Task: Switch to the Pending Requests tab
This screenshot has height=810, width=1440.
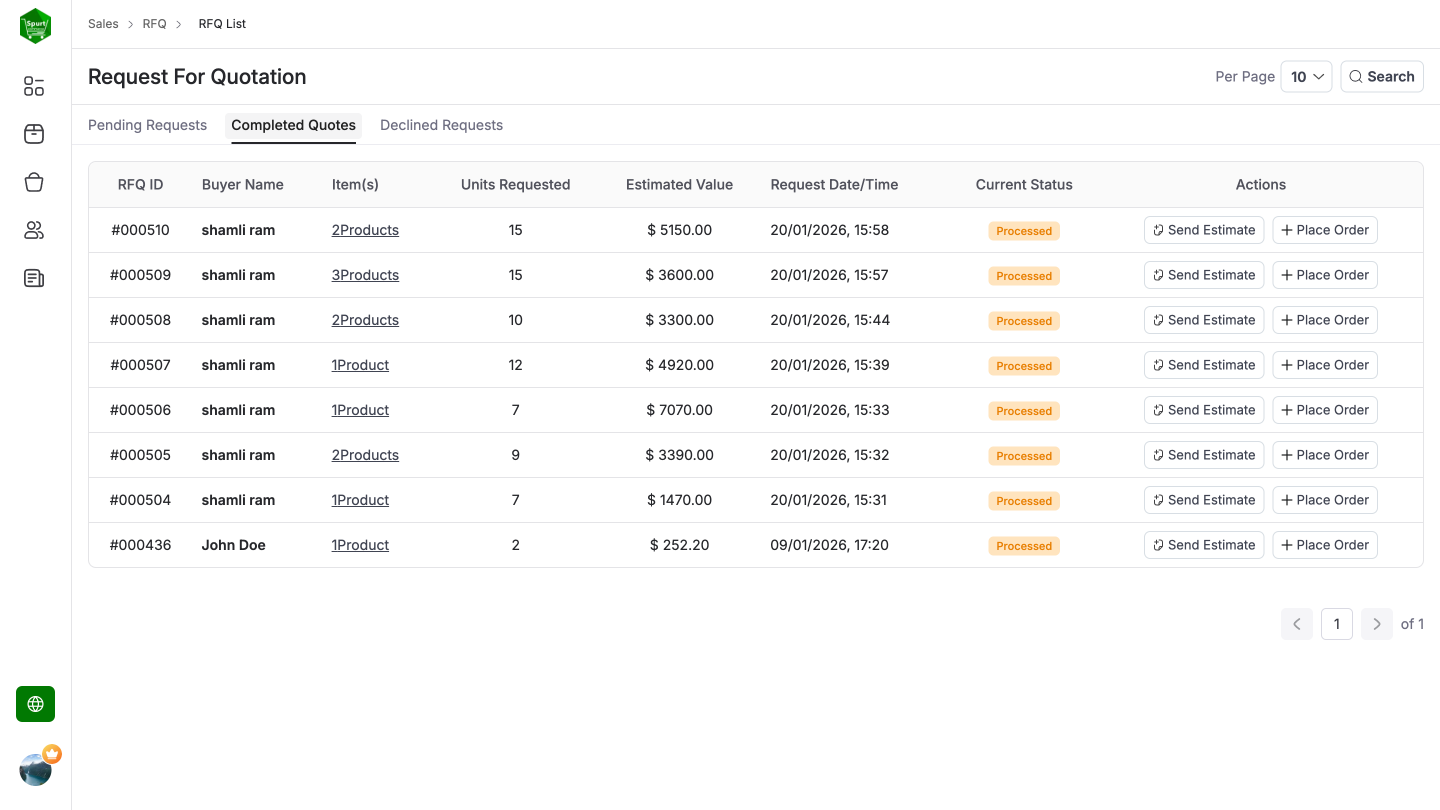Action: click(147, 125)
